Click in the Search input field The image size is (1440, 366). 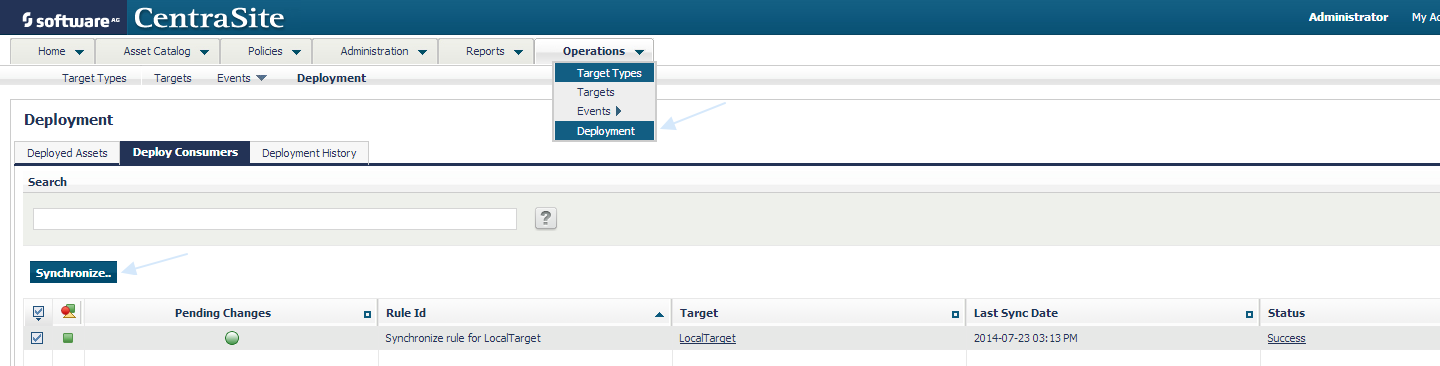pyautogui.click(x=275, y=219)
